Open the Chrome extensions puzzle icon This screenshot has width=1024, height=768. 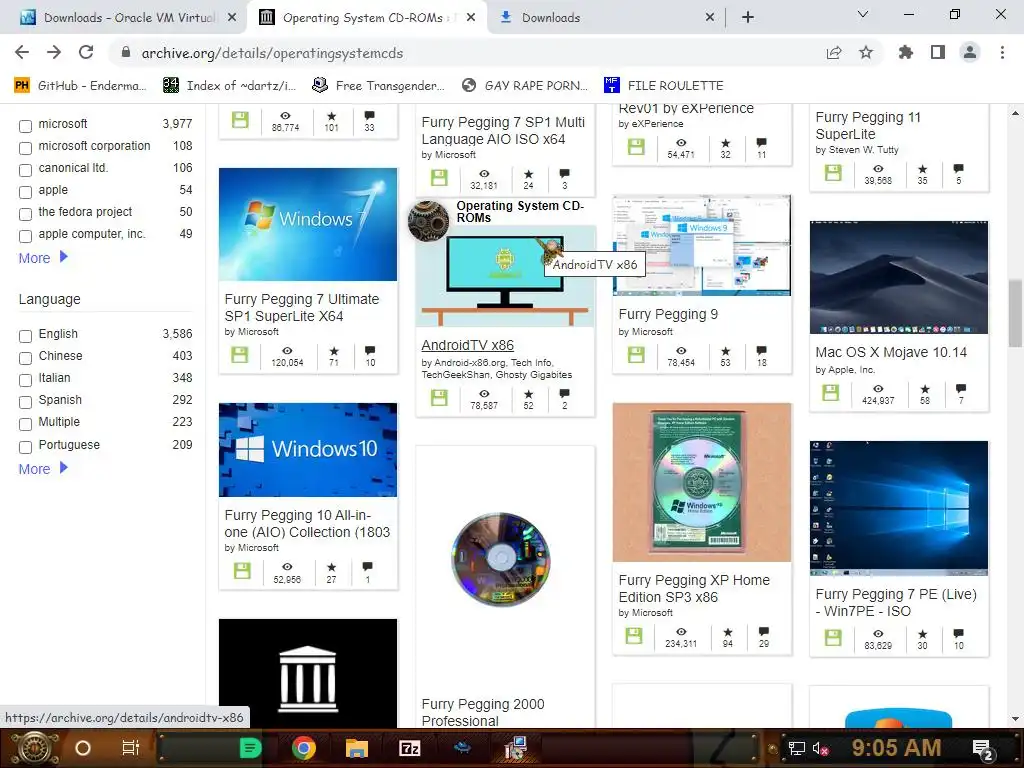(906, 52)
